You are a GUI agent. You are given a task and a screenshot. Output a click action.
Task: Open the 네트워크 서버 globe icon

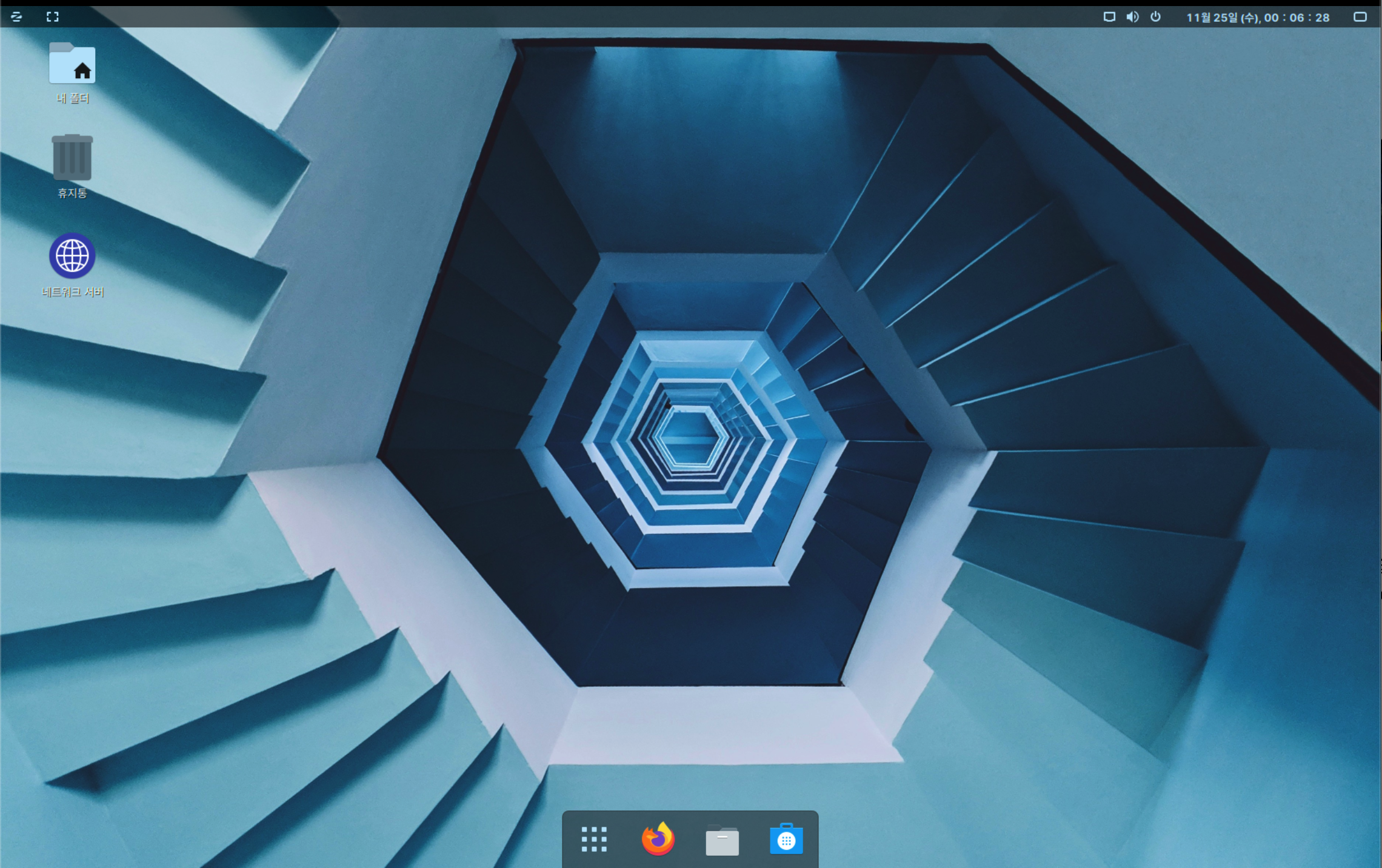(x=72, y=256)
